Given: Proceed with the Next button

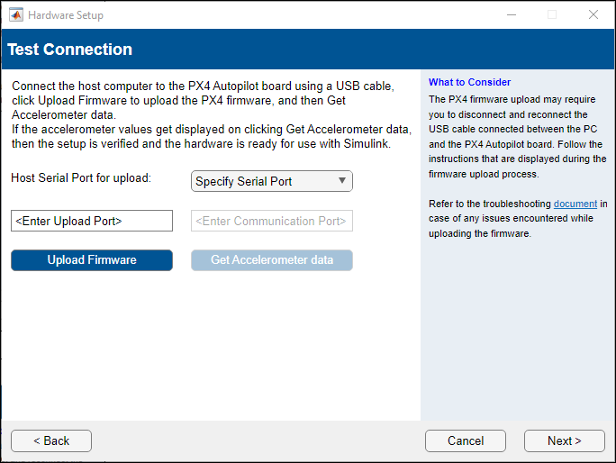Looking at the screenshot, I should pos(564,441).
